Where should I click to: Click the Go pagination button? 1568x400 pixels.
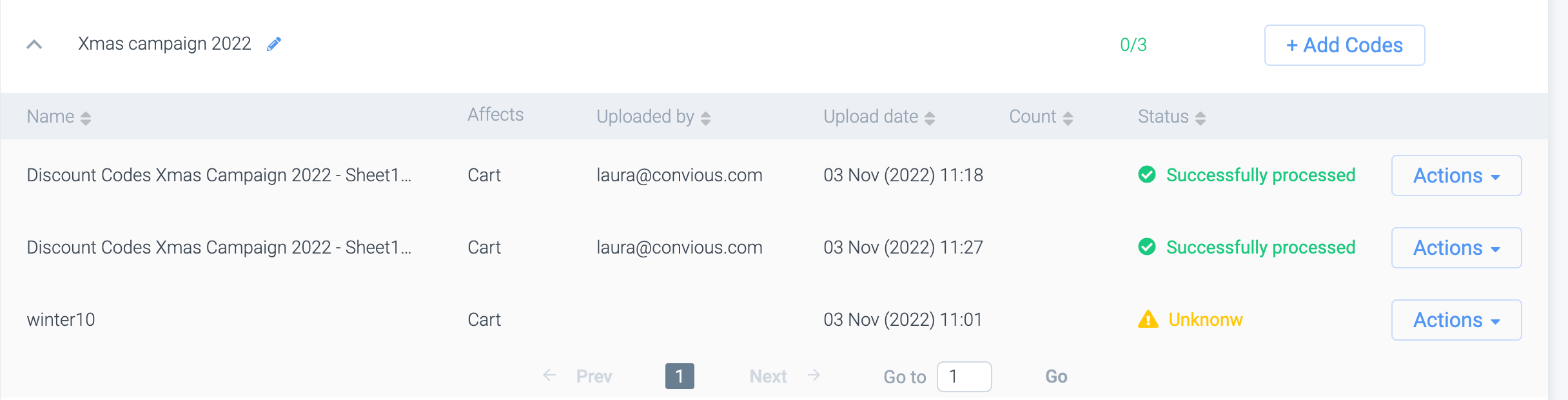(x=1056, y=377)
